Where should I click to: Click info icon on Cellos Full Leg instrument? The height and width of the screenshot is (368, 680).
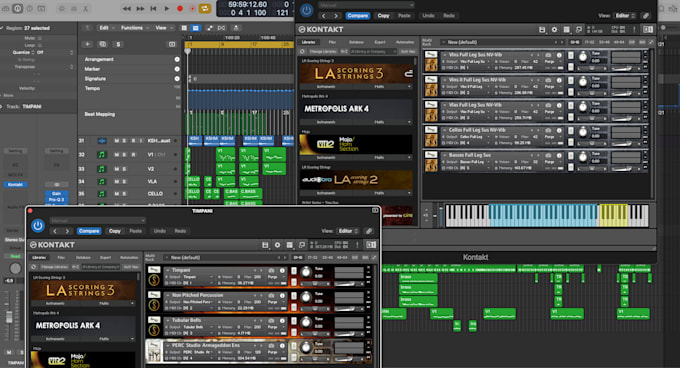(559, 130)
